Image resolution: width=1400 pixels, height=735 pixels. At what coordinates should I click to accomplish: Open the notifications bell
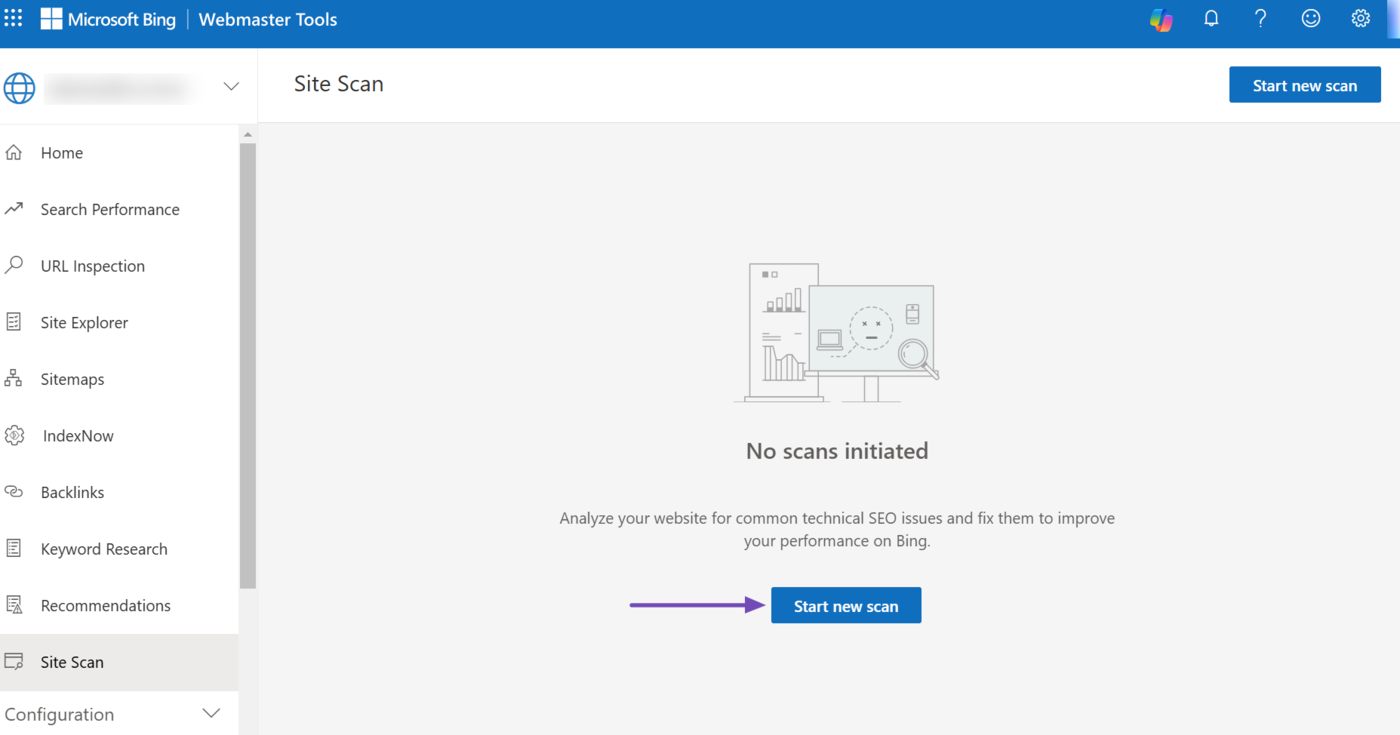(x=1211, y=19)
